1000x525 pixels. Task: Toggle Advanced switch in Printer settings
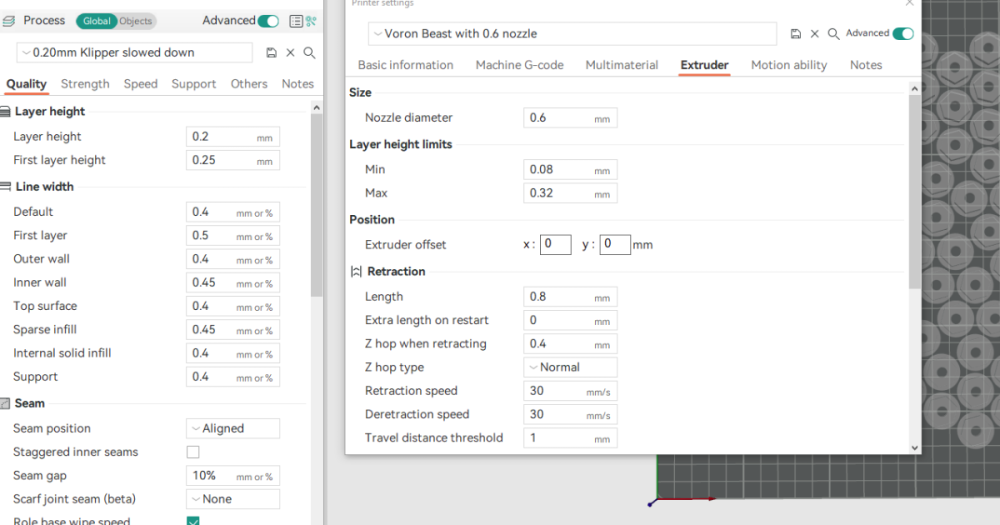click(903, 34)
